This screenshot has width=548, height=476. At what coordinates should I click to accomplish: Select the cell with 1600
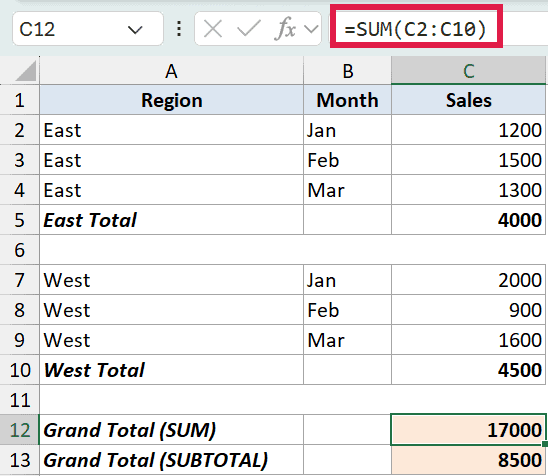pos(468,340)
